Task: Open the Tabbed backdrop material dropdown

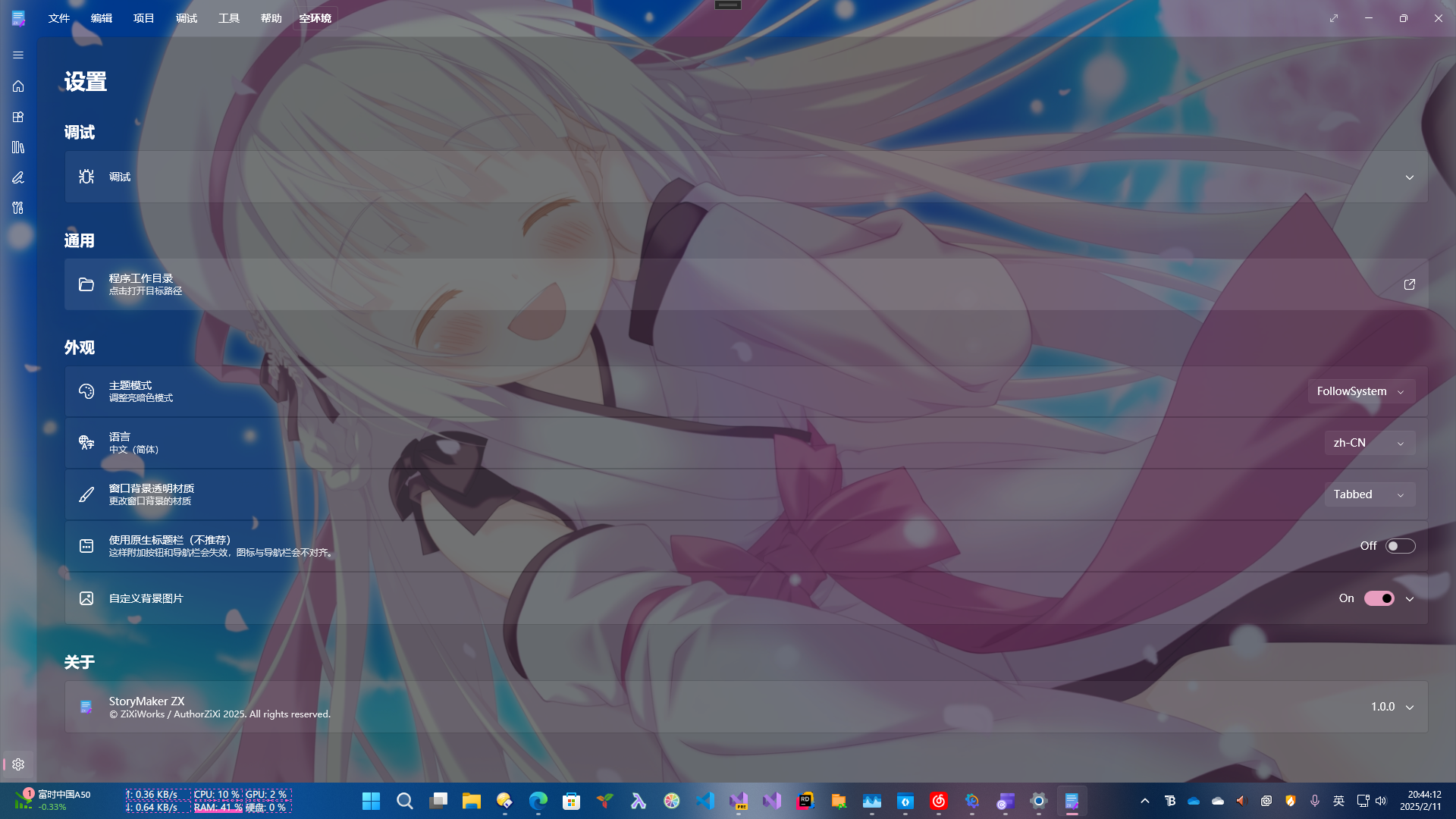Action: (x=1369, y=494)
